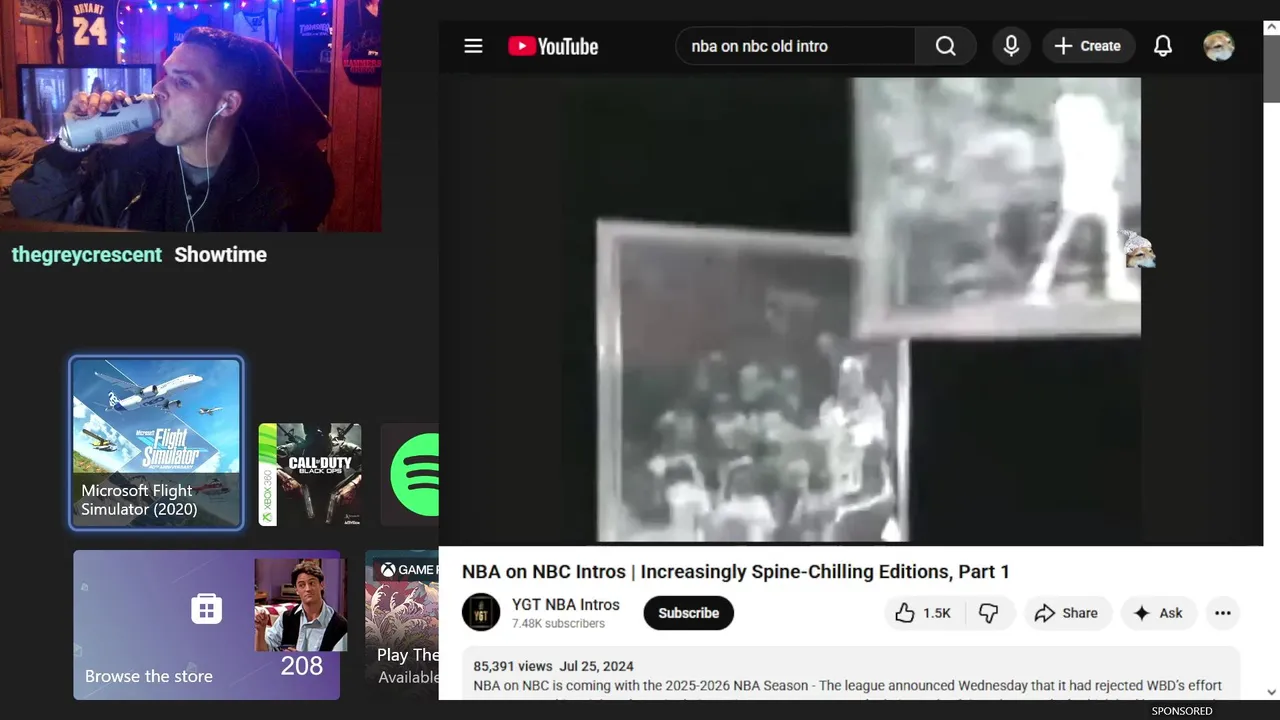Open the YouTube hamburger guide menu
Viewport: 1280px width, 720px height.
coord(473,46)
